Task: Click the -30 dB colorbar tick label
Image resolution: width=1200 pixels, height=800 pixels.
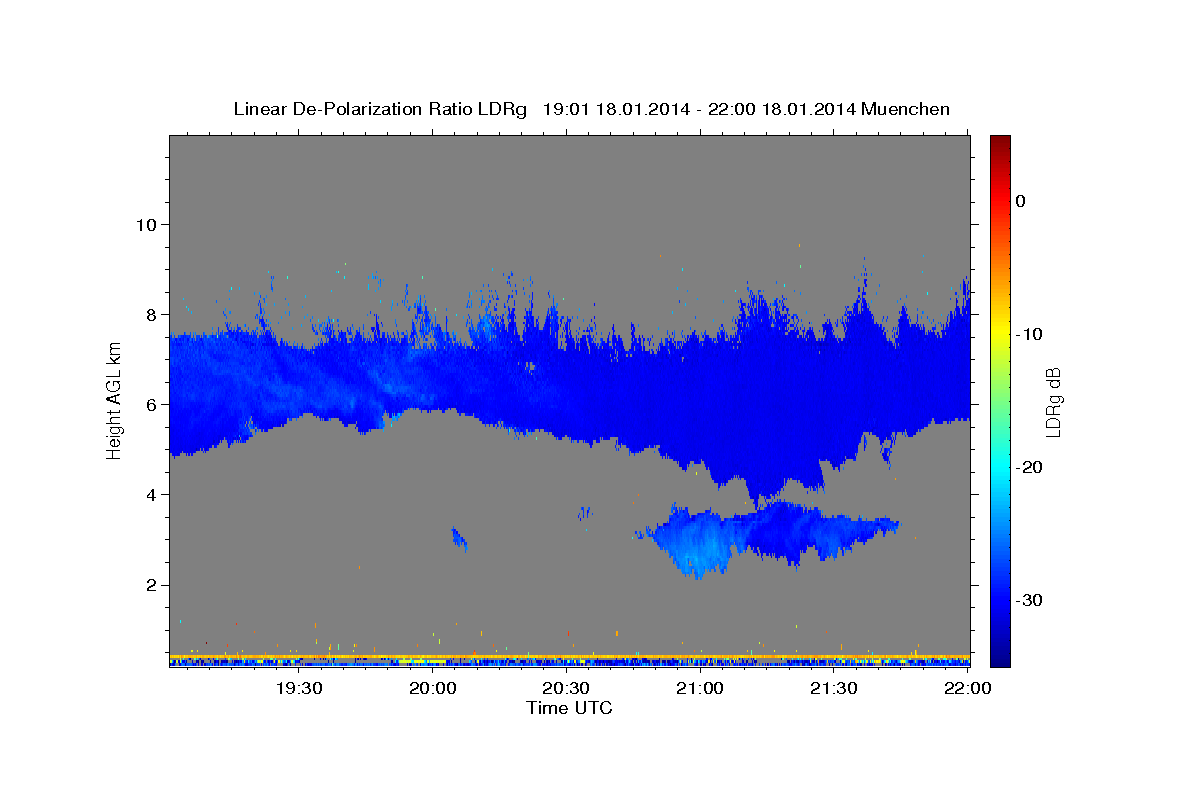Action: point(1029,600)
